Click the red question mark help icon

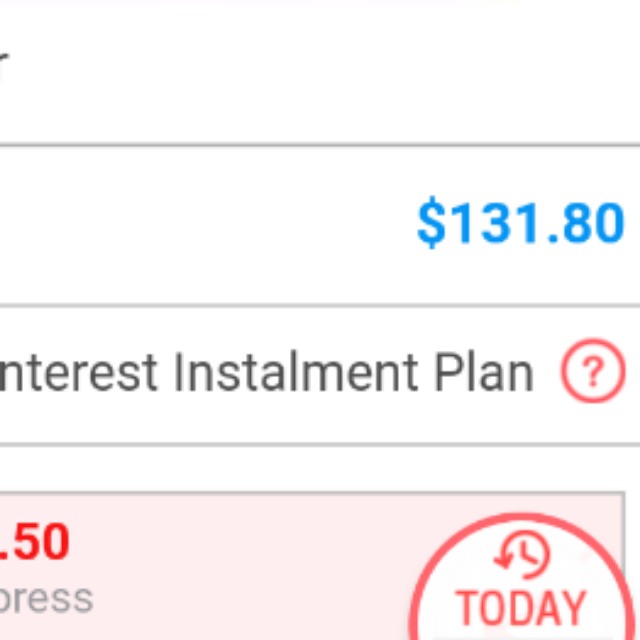(592, 373)
